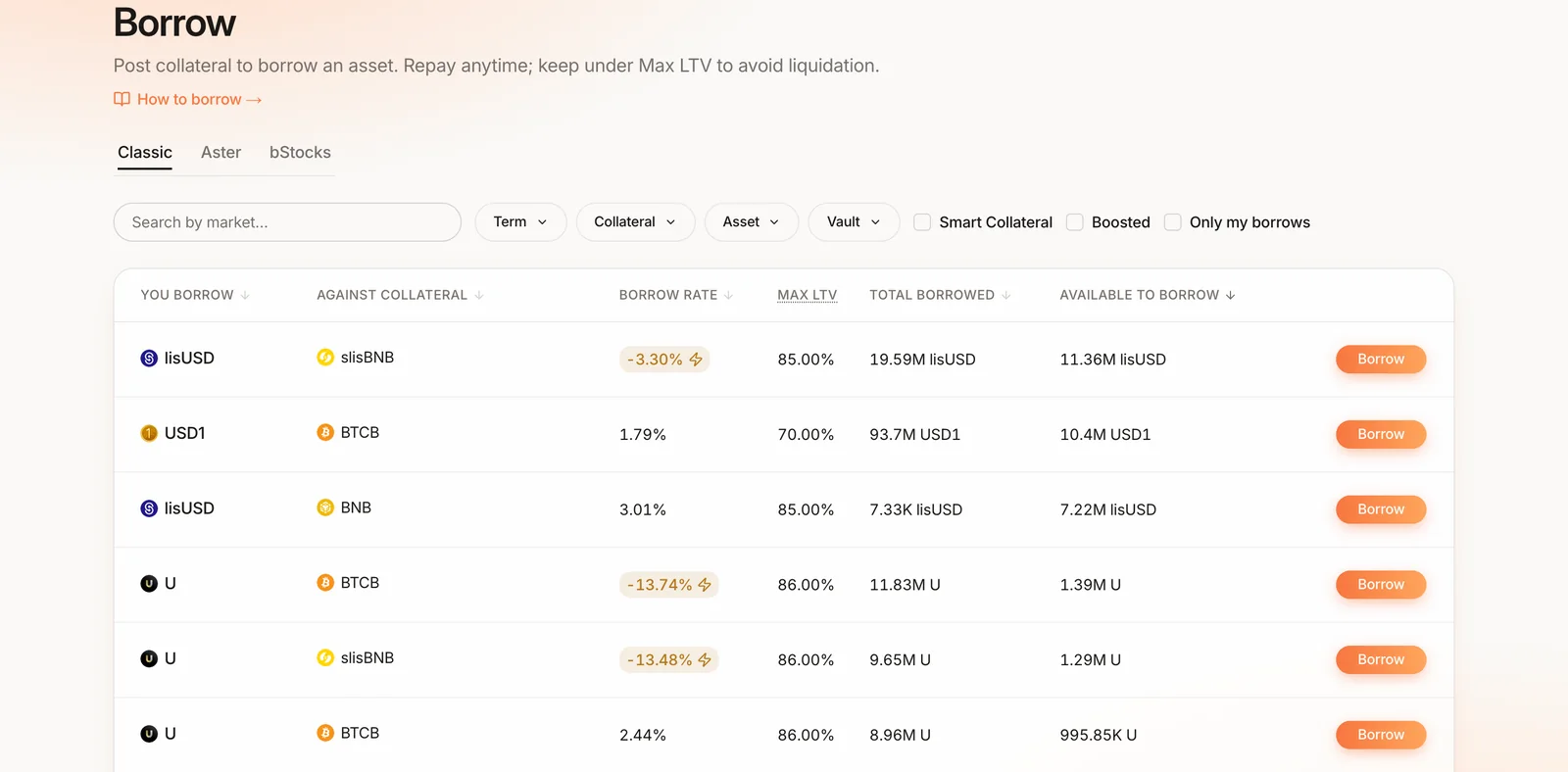Click the sort arrow beside YOU BORROW
This screenshot has width=1568, height=772.
click(x=245, y=295)
